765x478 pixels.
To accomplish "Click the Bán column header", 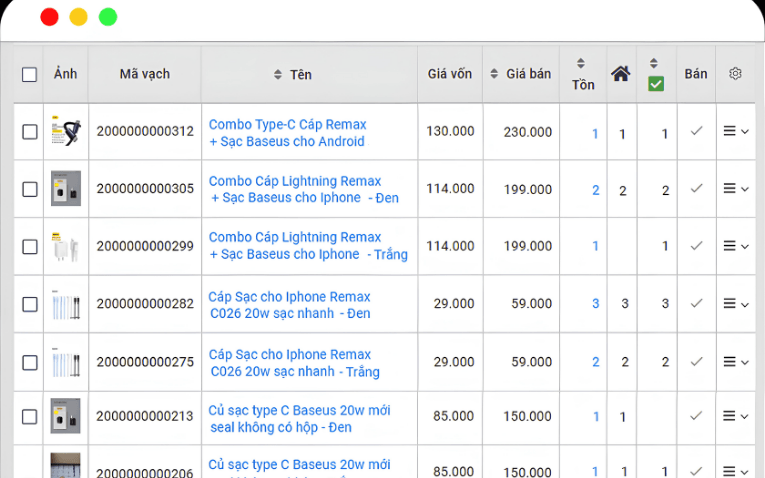I will (696, 74).
